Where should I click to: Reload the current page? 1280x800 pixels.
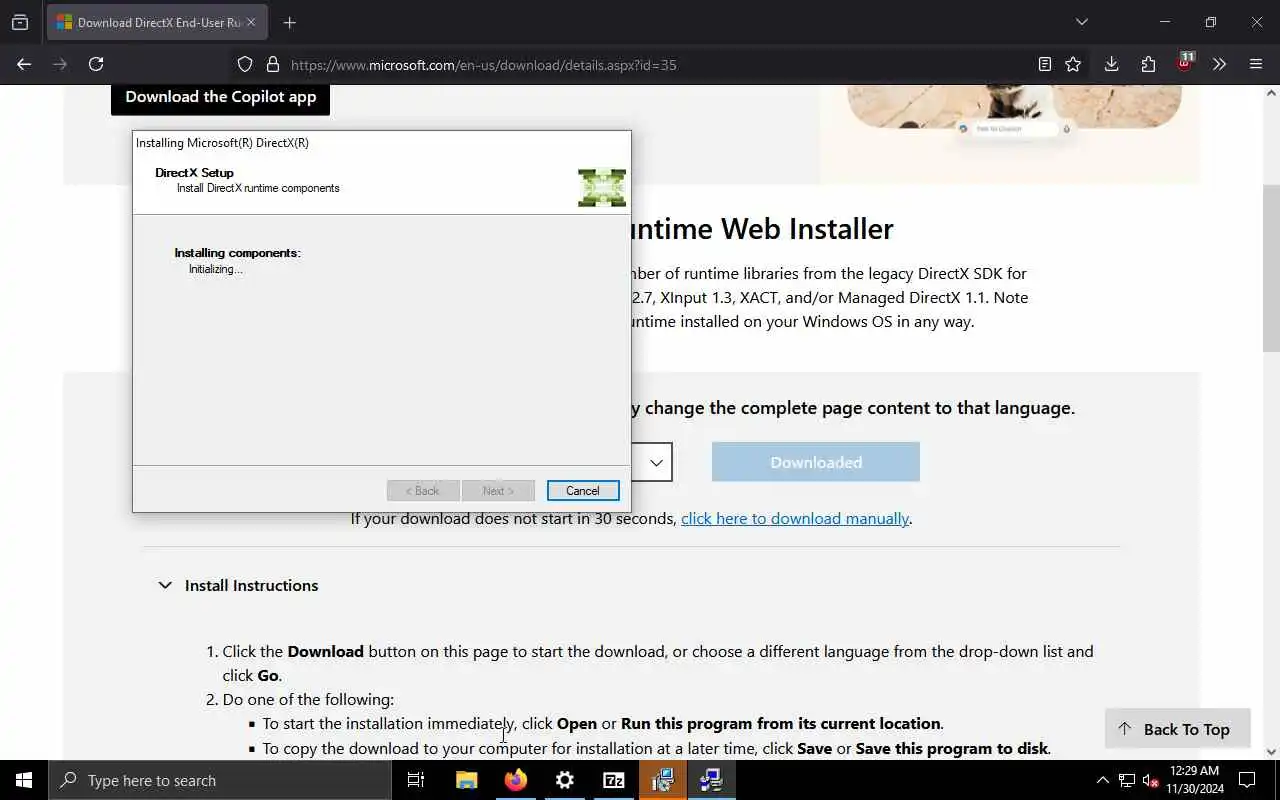(96, 64)
